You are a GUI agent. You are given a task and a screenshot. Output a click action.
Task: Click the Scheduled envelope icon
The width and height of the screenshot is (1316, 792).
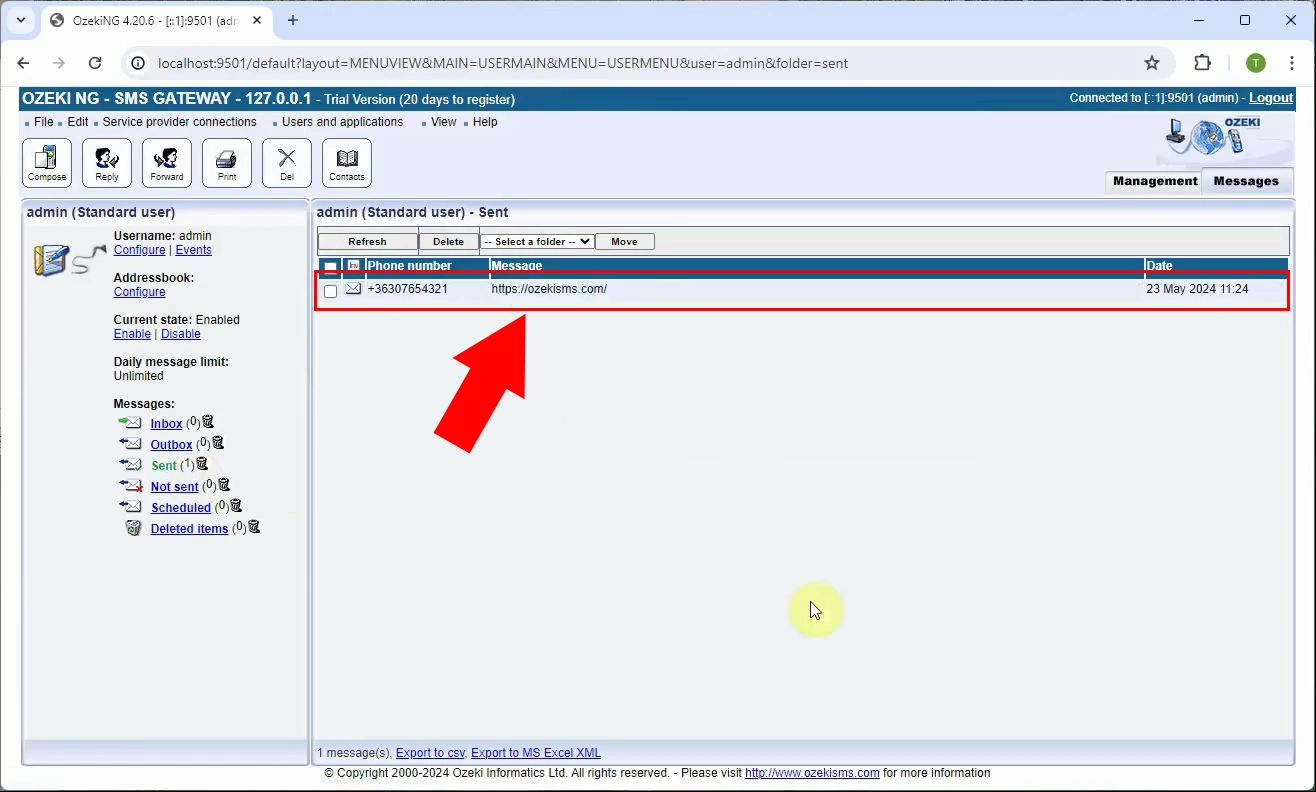(x=131, y=507)
